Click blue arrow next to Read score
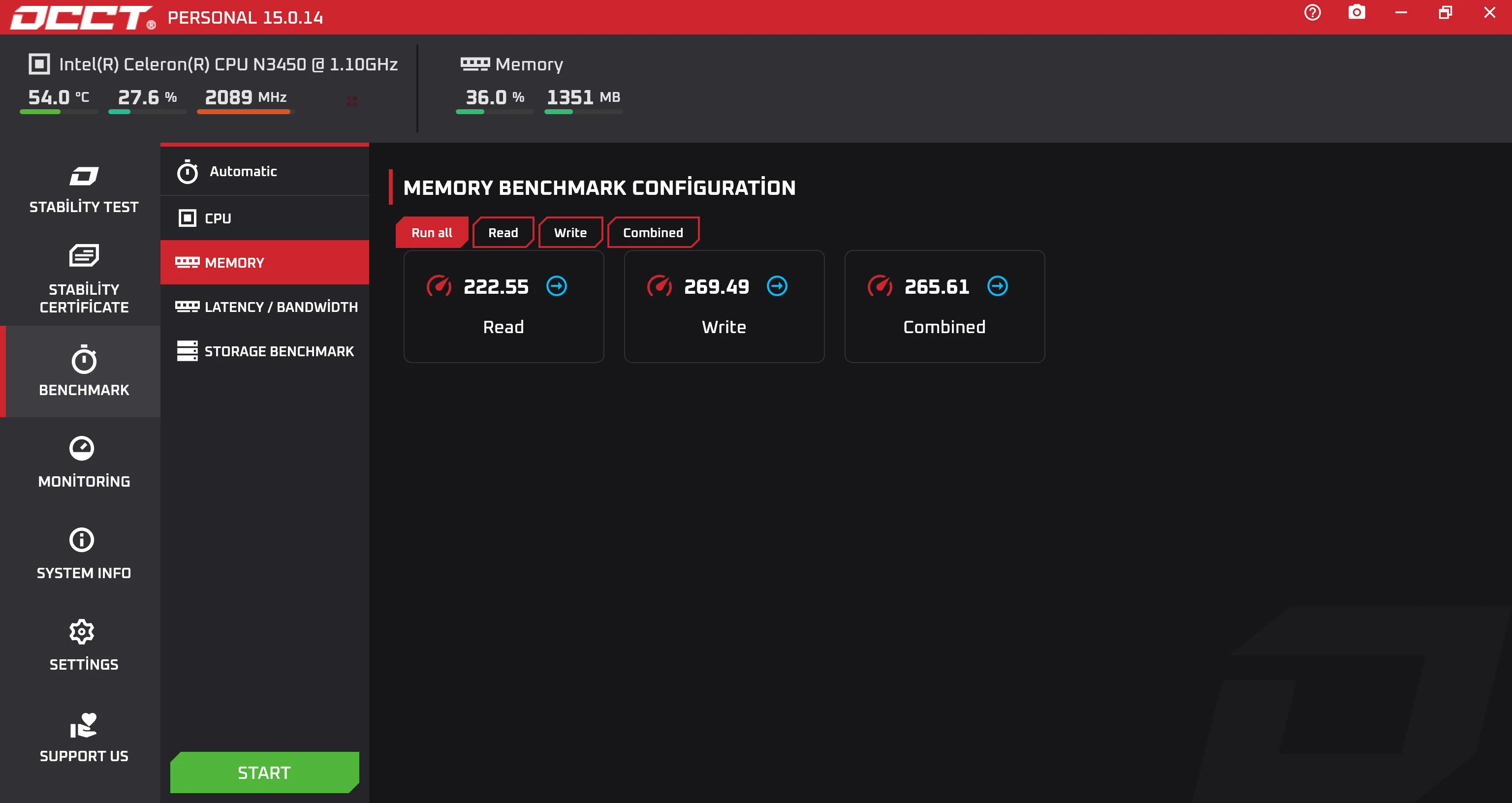Image resolution: width=1512 pixels, height=803 pixels. [557, 286]
